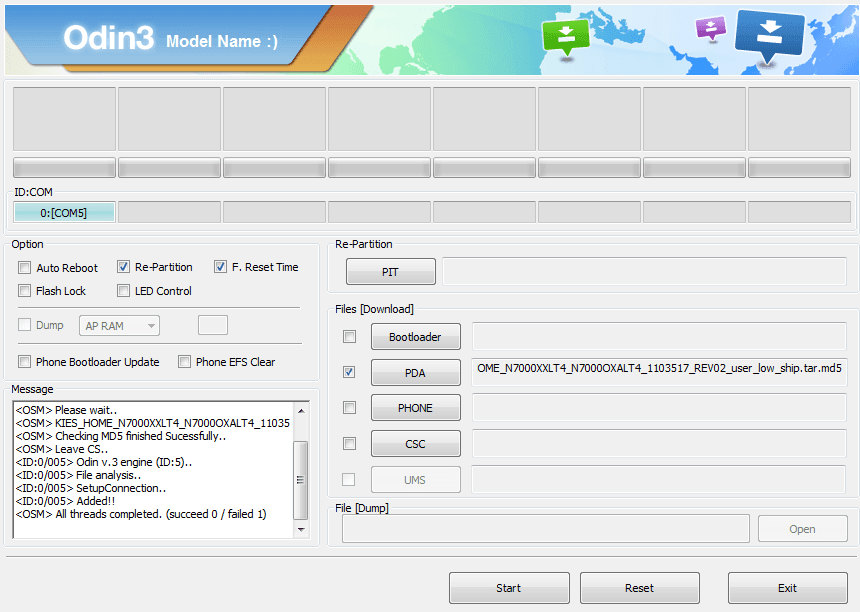This screenshot has height=612, width=860.
Task: Enable Phone EFS Clear checkbox
Action: tap(184, 361)
